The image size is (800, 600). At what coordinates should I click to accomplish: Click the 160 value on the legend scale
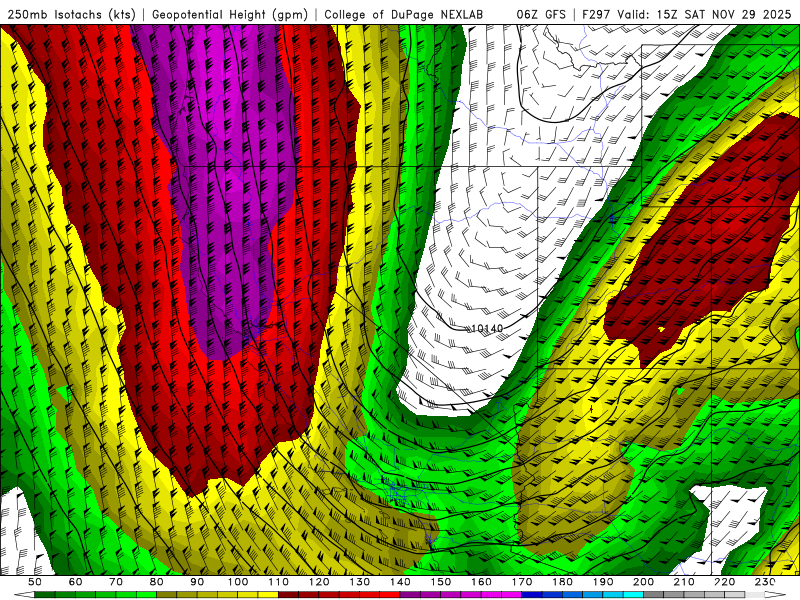481,582
